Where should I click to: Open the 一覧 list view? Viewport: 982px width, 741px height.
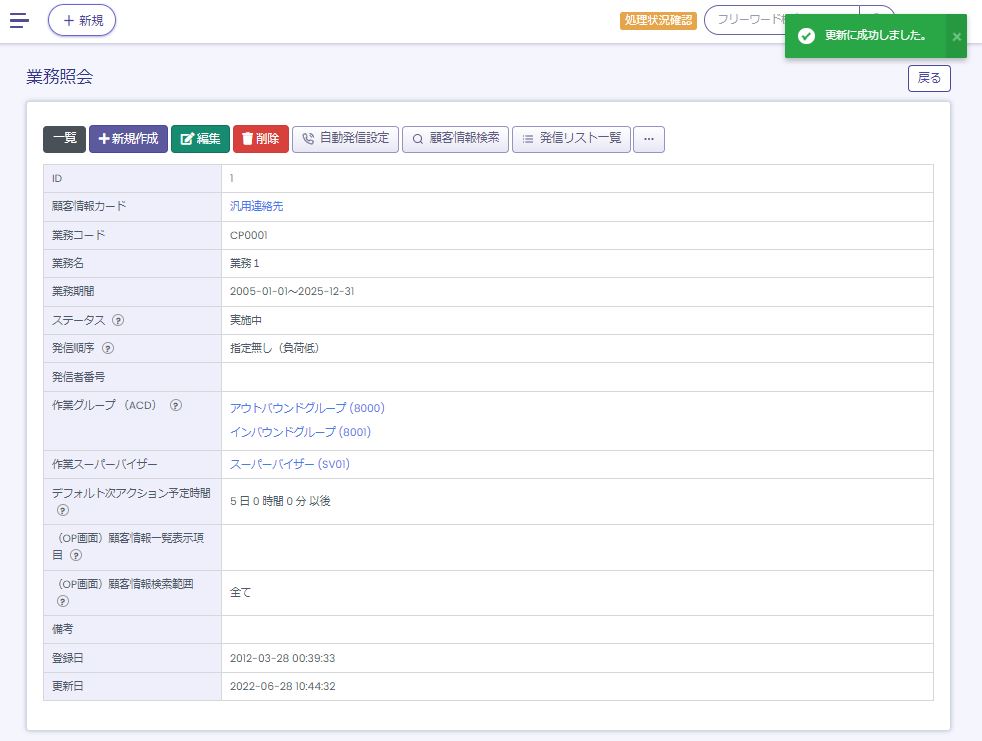64,139
